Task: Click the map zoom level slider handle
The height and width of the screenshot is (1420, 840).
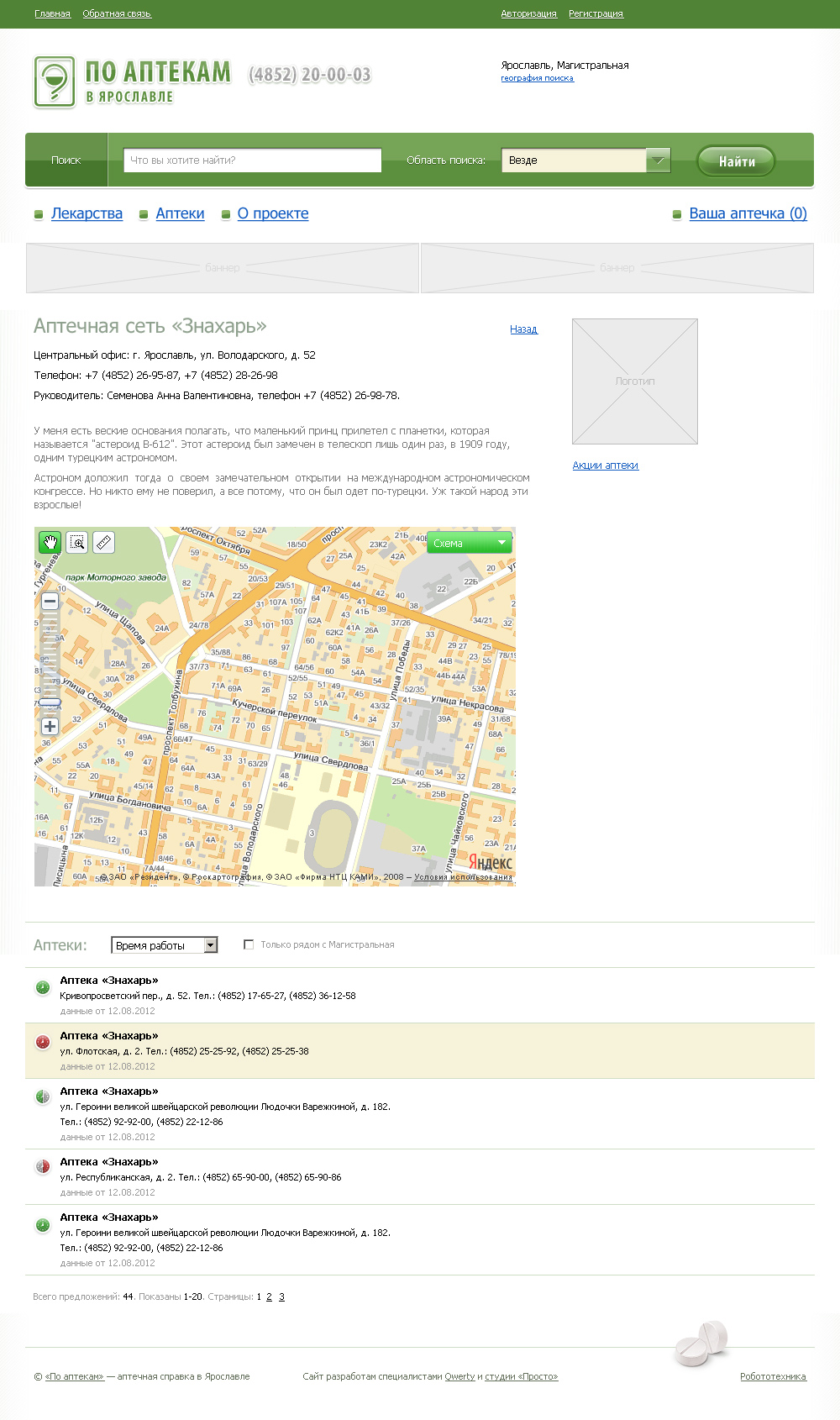Action: (x=50, y=702)
